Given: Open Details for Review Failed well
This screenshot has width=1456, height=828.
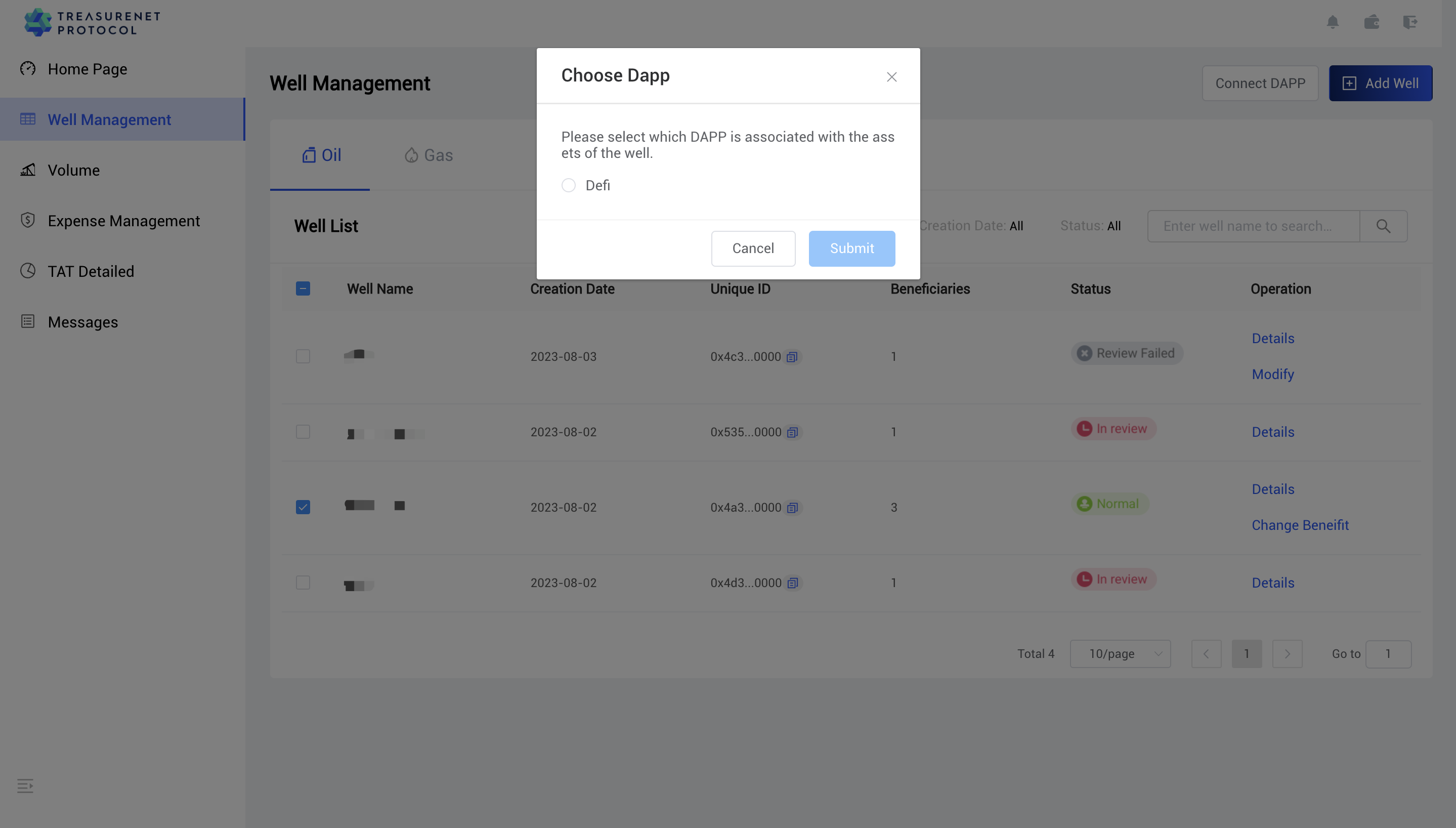Looking at the screenshot, I should point(1273,339).
